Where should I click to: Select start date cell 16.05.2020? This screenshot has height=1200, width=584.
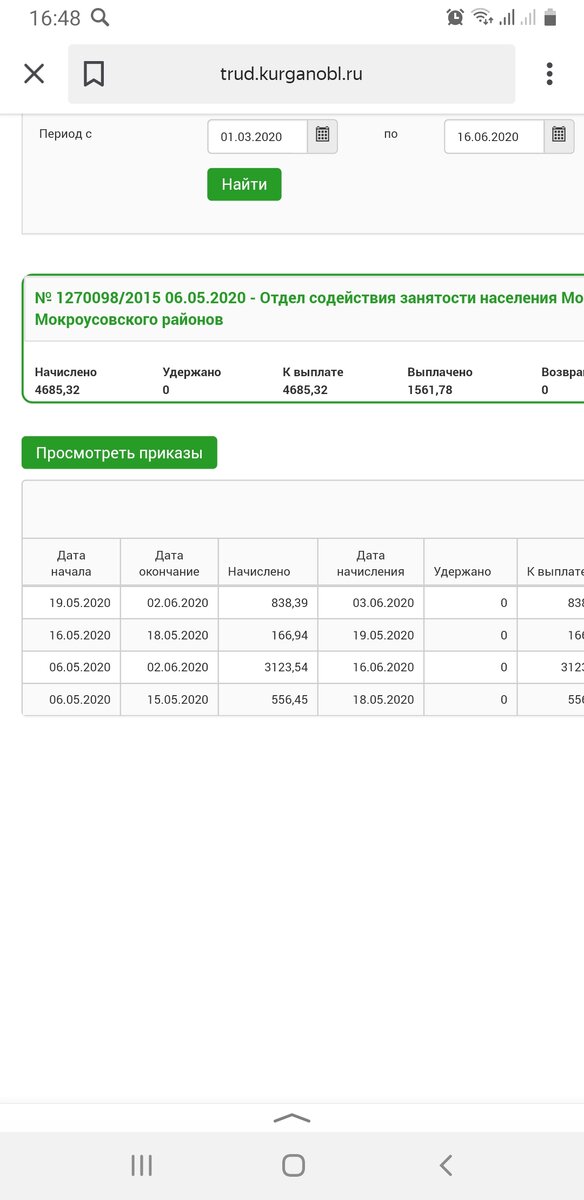point(71,635)
